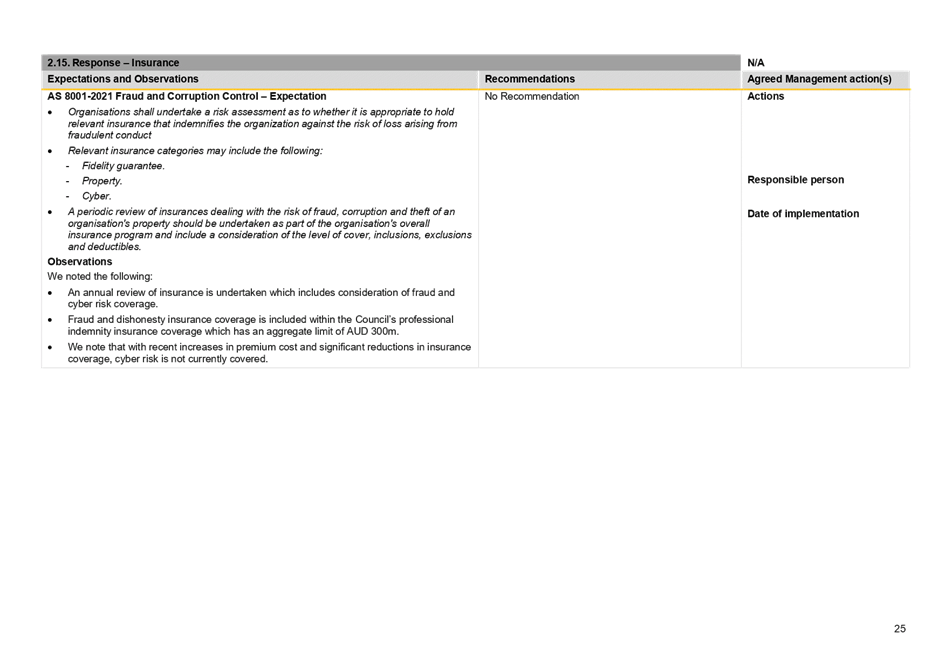The width and height of the screenshot is (946, 669).
Task: Select the 'Cyber.' list item
Action: [97, 196]
